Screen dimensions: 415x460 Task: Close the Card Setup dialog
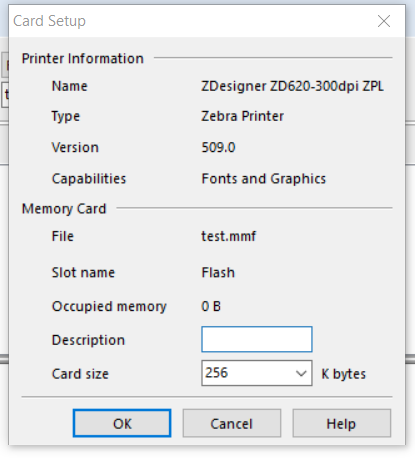coord(384,21)
